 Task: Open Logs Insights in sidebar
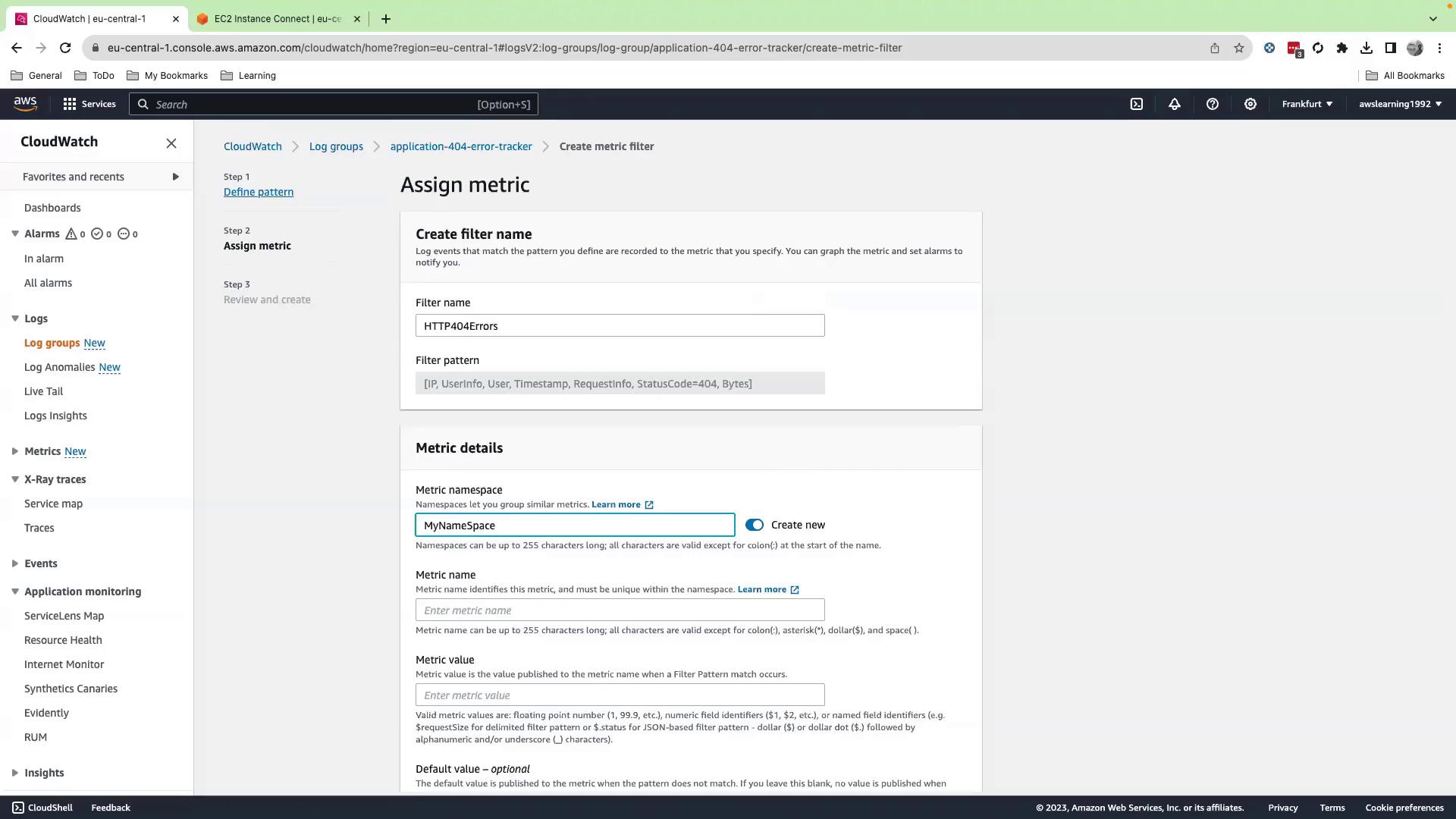click(x=55, y=416)
